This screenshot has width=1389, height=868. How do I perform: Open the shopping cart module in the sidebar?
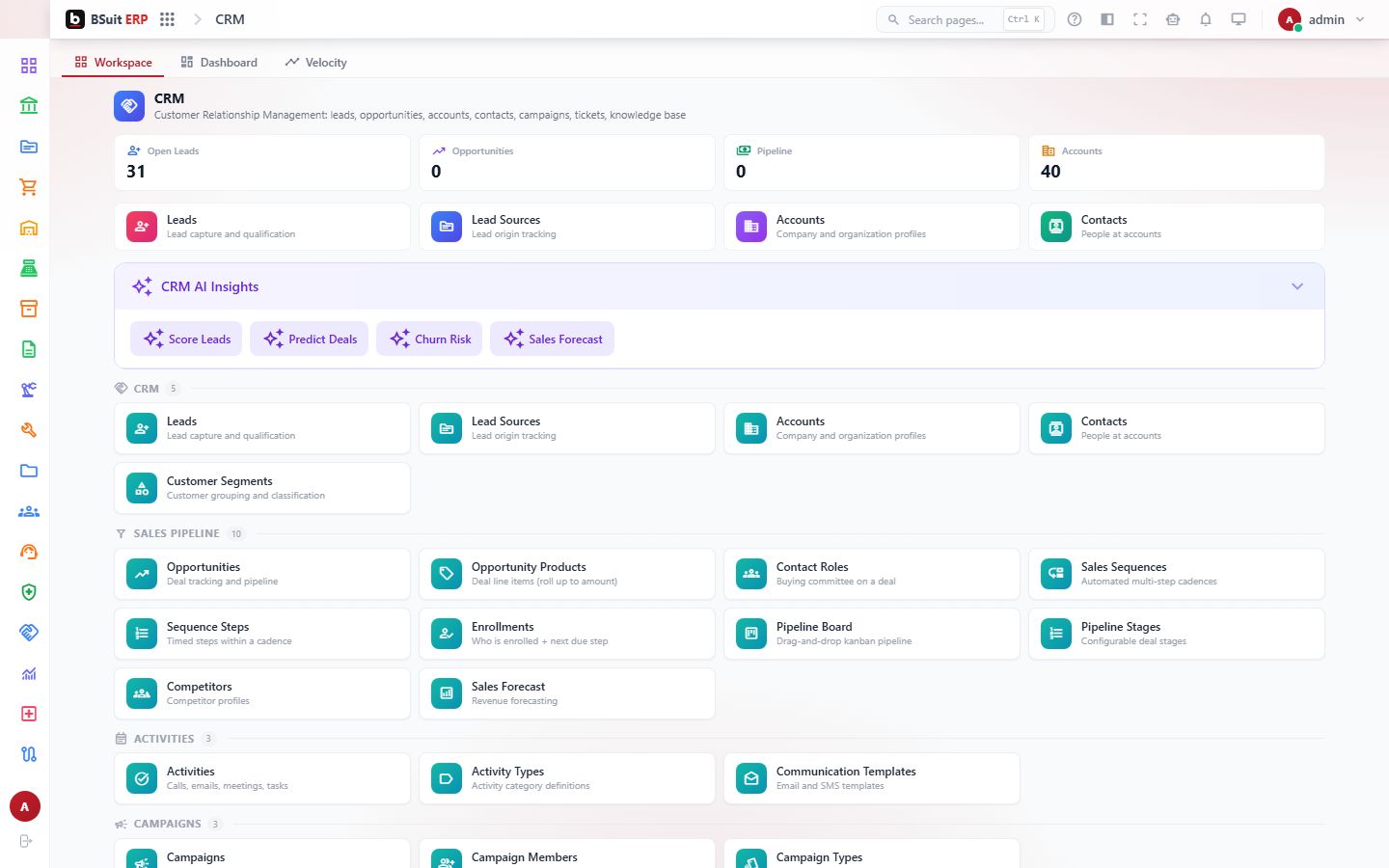click(29, 187)
